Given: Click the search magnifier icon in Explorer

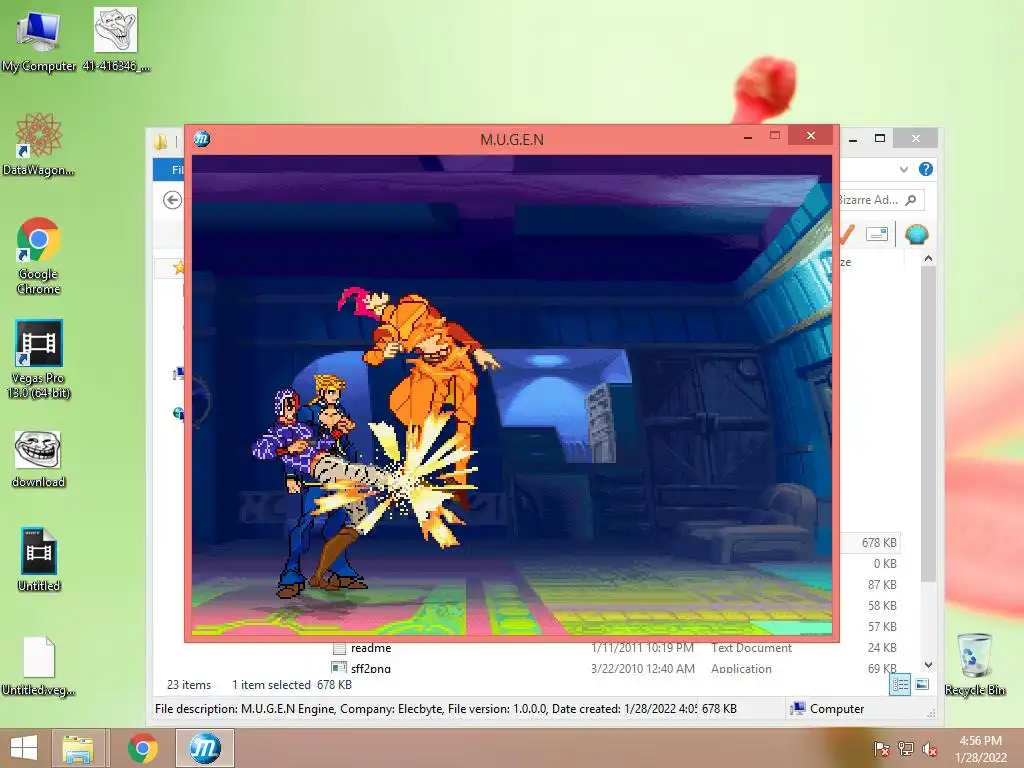Looking at the screenshot, I should (x=911, y=200).
